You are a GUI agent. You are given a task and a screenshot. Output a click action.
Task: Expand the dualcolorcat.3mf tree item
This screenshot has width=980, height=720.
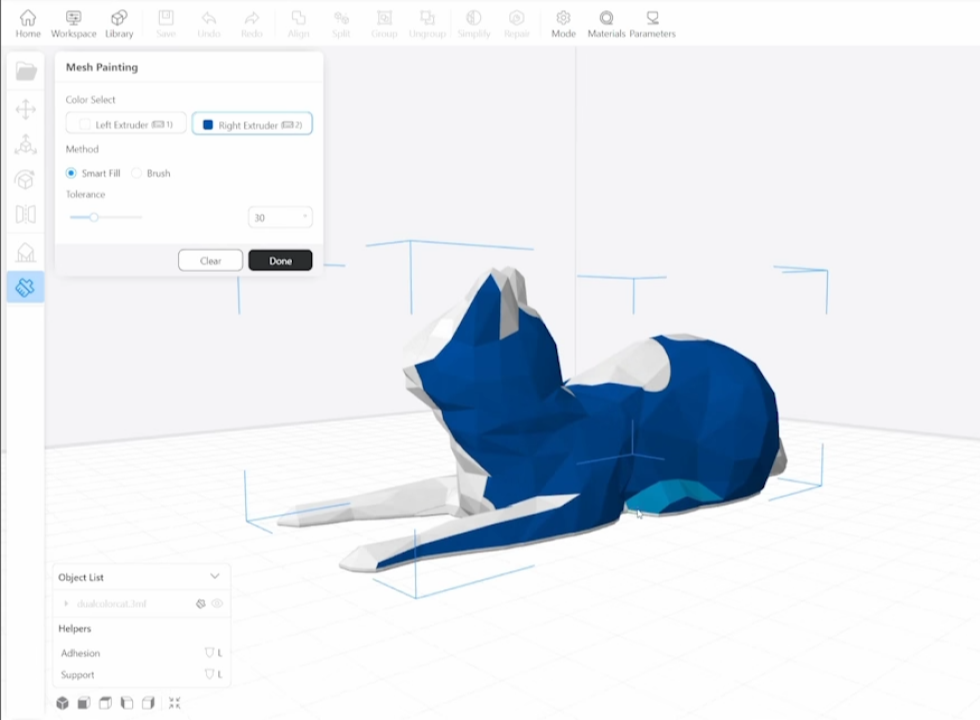[x=66, y=603]
